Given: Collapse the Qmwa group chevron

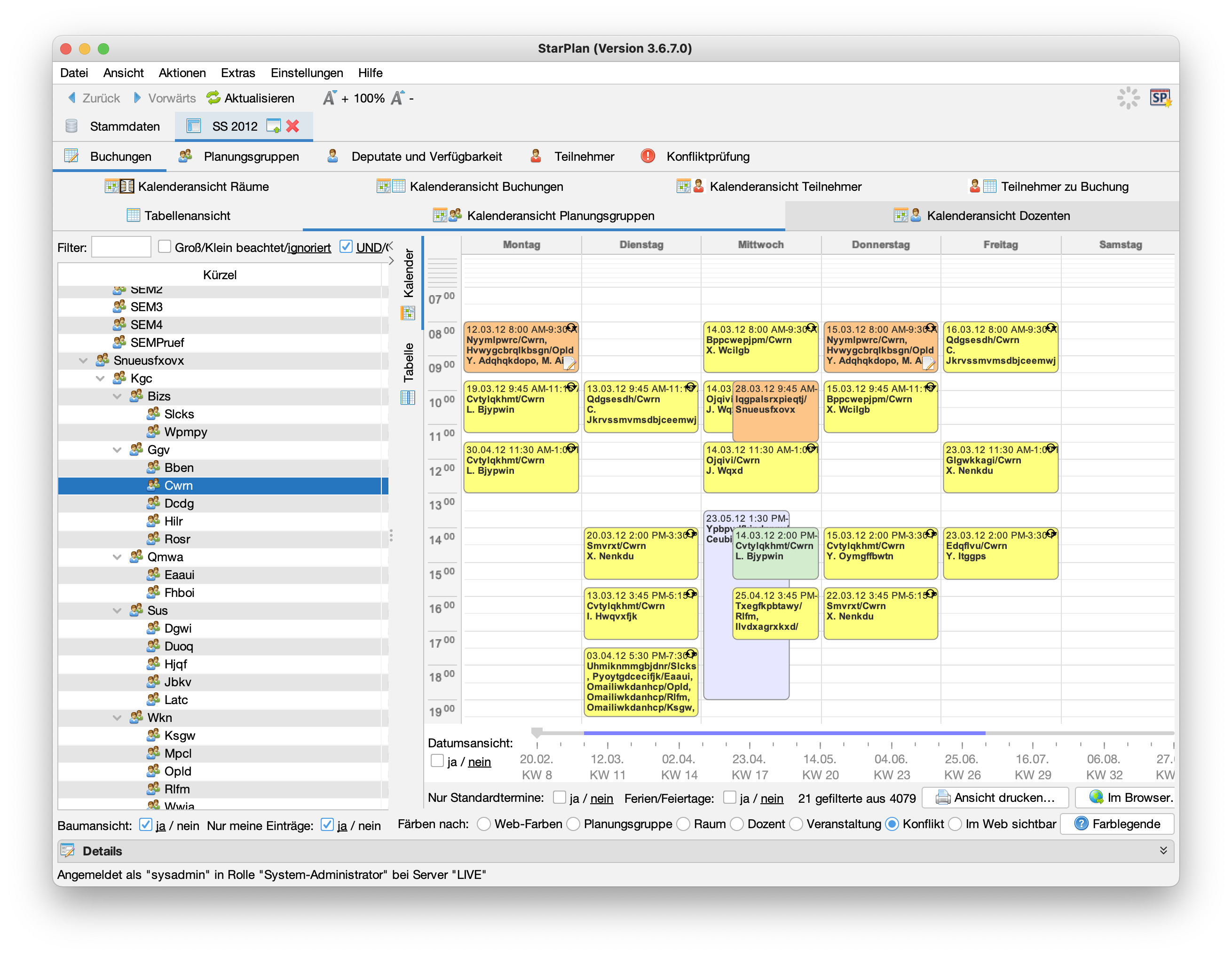Looking at the screenshot, I should point(118,557).
